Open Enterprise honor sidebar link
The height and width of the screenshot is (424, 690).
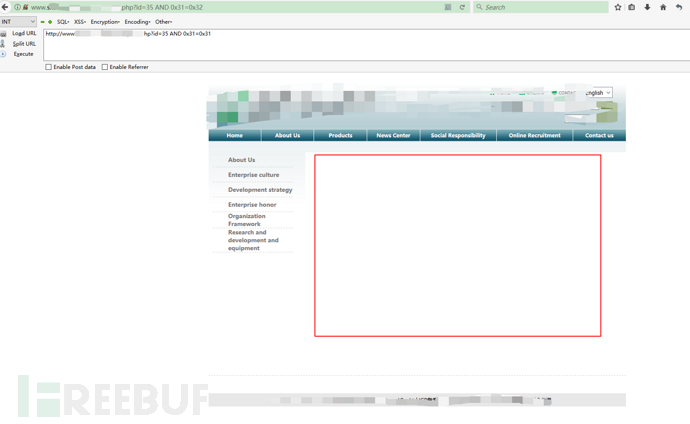point(252,205)
